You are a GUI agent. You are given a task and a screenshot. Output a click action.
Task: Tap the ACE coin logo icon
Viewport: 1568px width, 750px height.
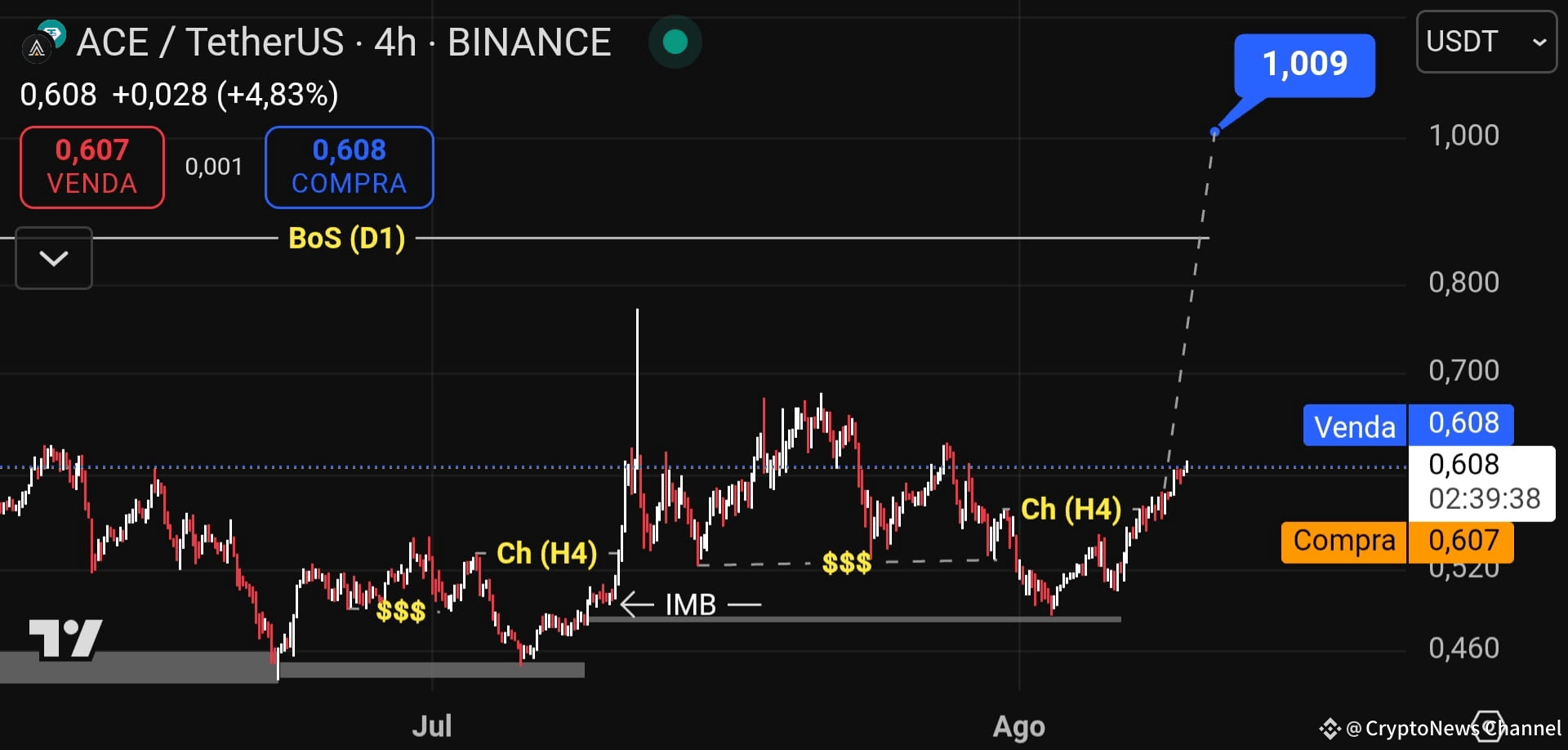point(37,49)
